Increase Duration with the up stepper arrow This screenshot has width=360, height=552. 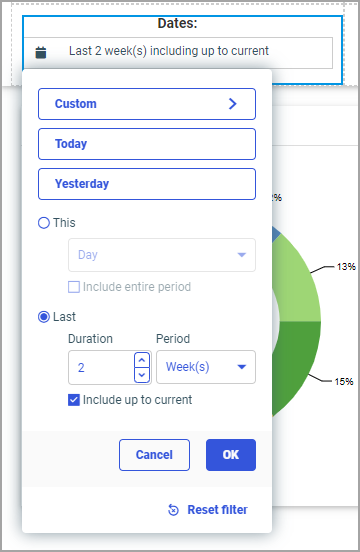click(x=142, y=360)
